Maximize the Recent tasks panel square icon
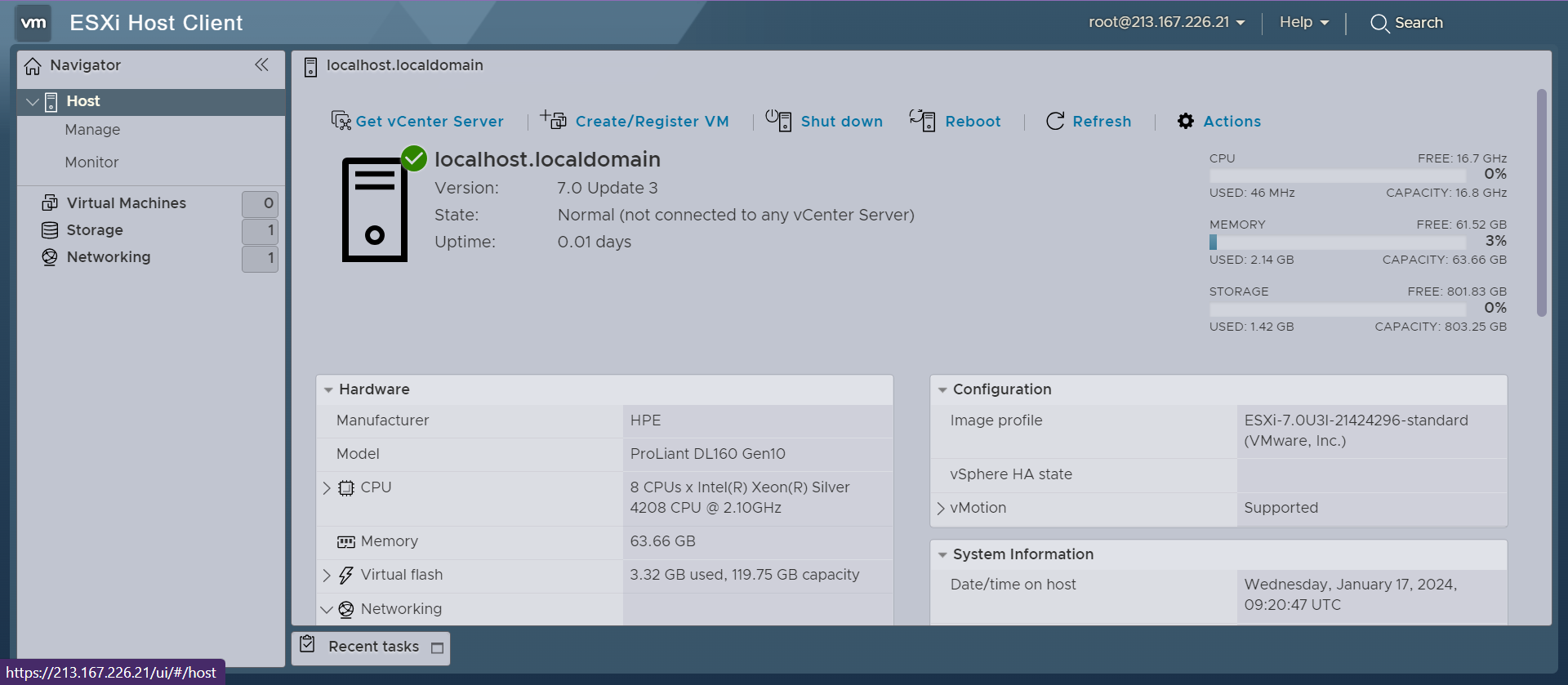Image resolution: width=1568 pixels, height=685 pixels. [x=437, y=647]
